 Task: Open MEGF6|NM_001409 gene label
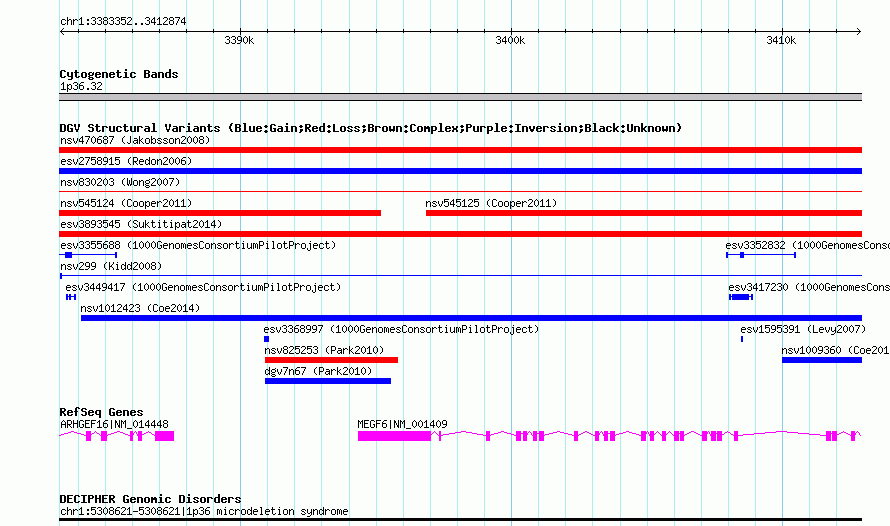402,424
